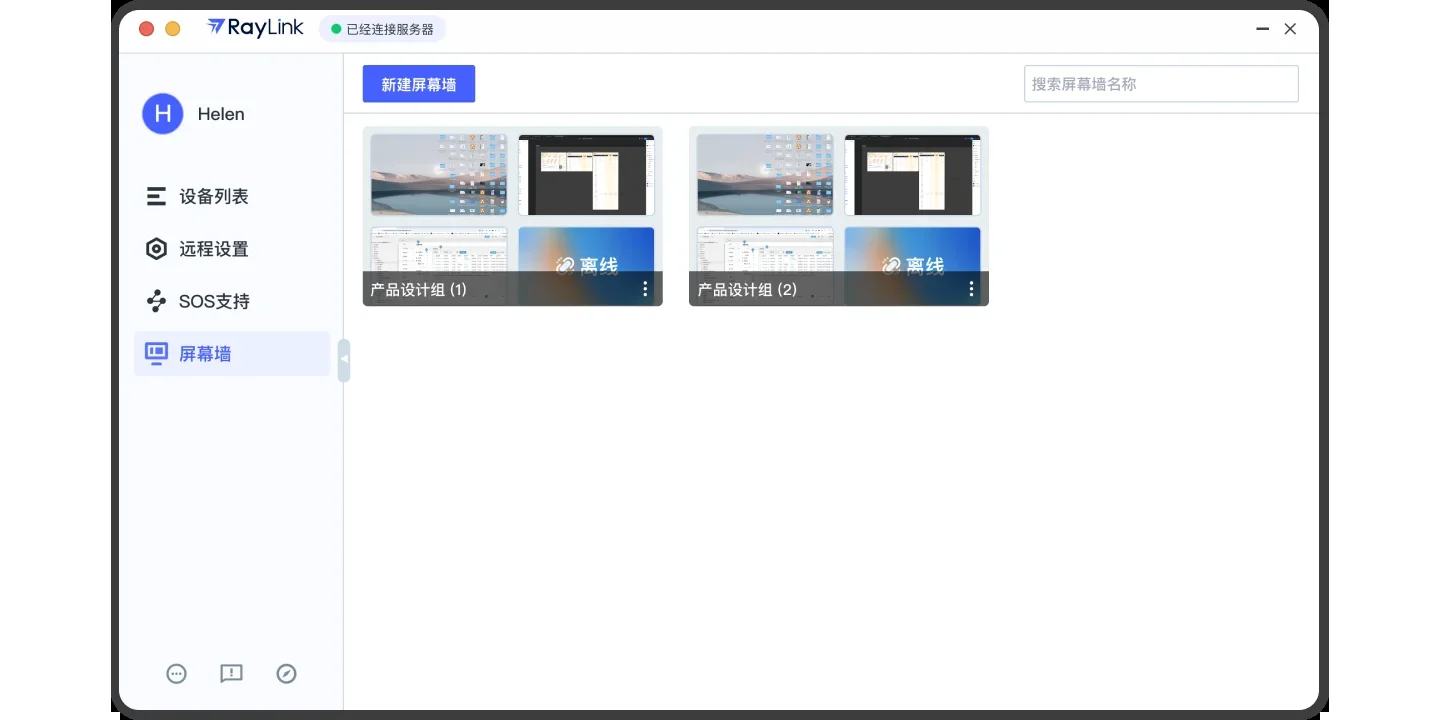Open the lake desktop thumbnail in 产品设计组 (2)
The width and height of the screenshot is (1440, 720).
tap(765, 175)
